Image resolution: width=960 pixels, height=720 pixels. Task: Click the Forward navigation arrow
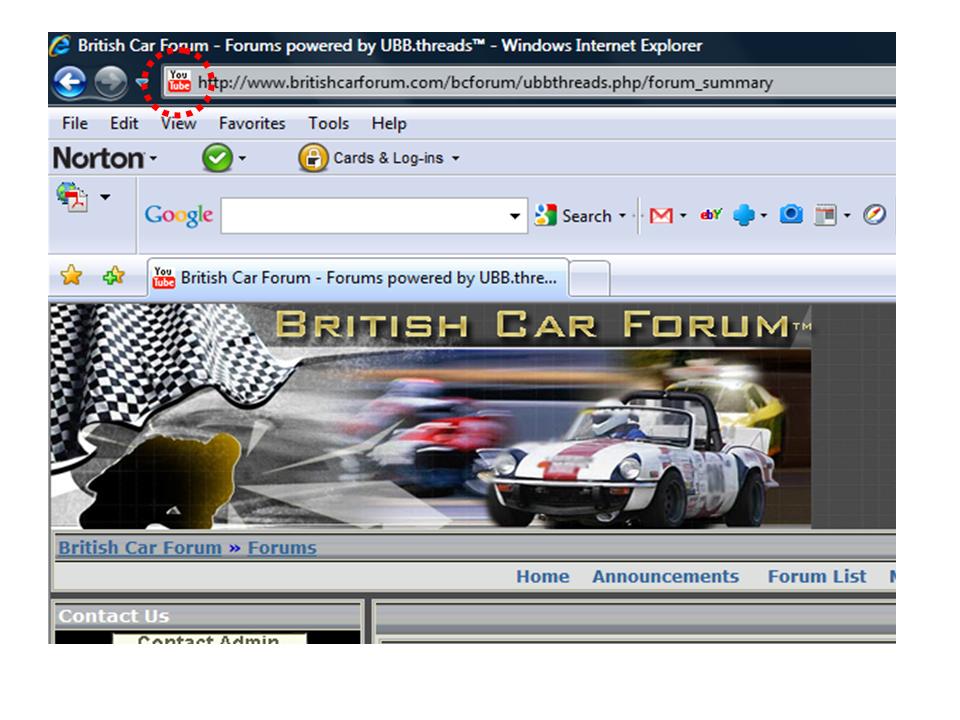tap(112, 82)
